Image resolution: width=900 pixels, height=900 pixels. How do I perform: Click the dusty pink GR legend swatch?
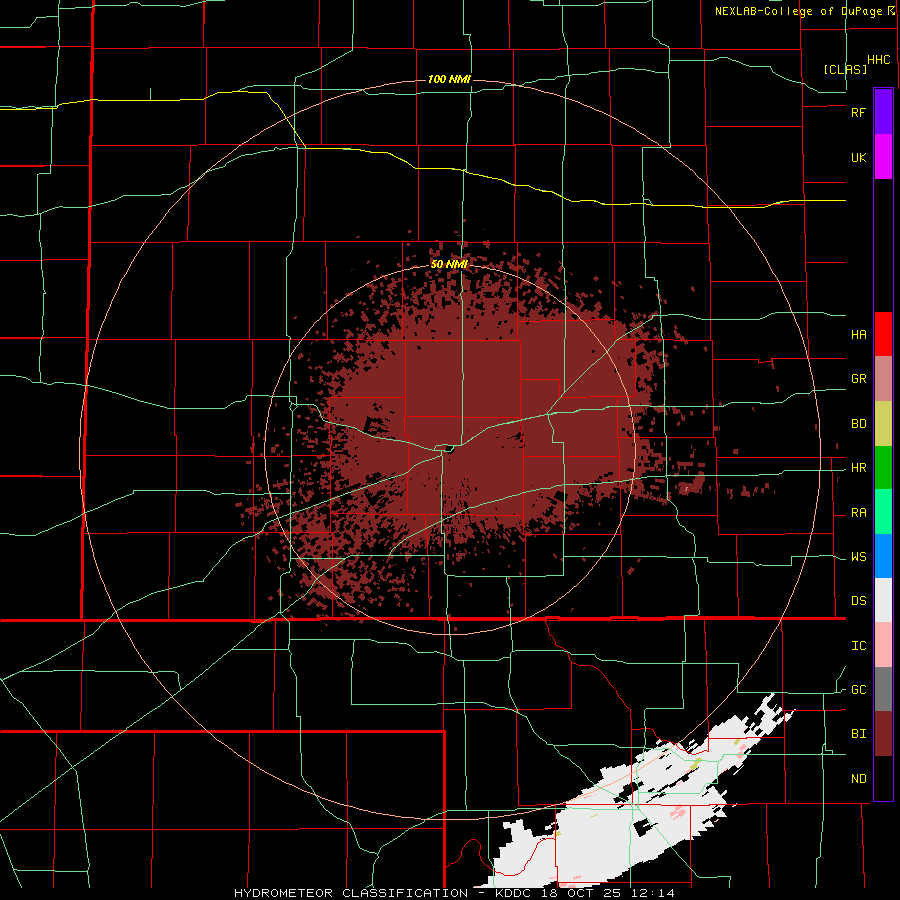click(883, 379)
